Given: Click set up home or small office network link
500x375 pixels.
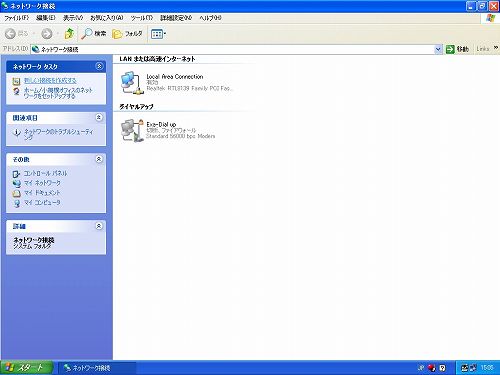Looking at the screenshot, I should click(58, 93).
